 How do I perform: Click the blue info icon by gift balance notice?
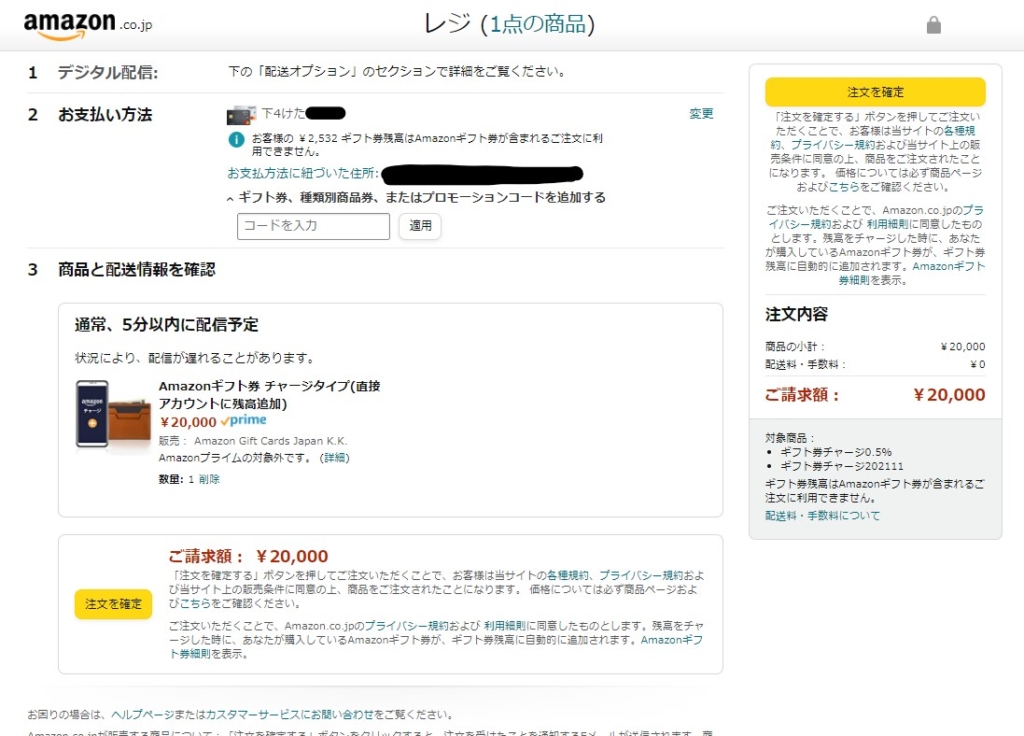coord(236,139)
